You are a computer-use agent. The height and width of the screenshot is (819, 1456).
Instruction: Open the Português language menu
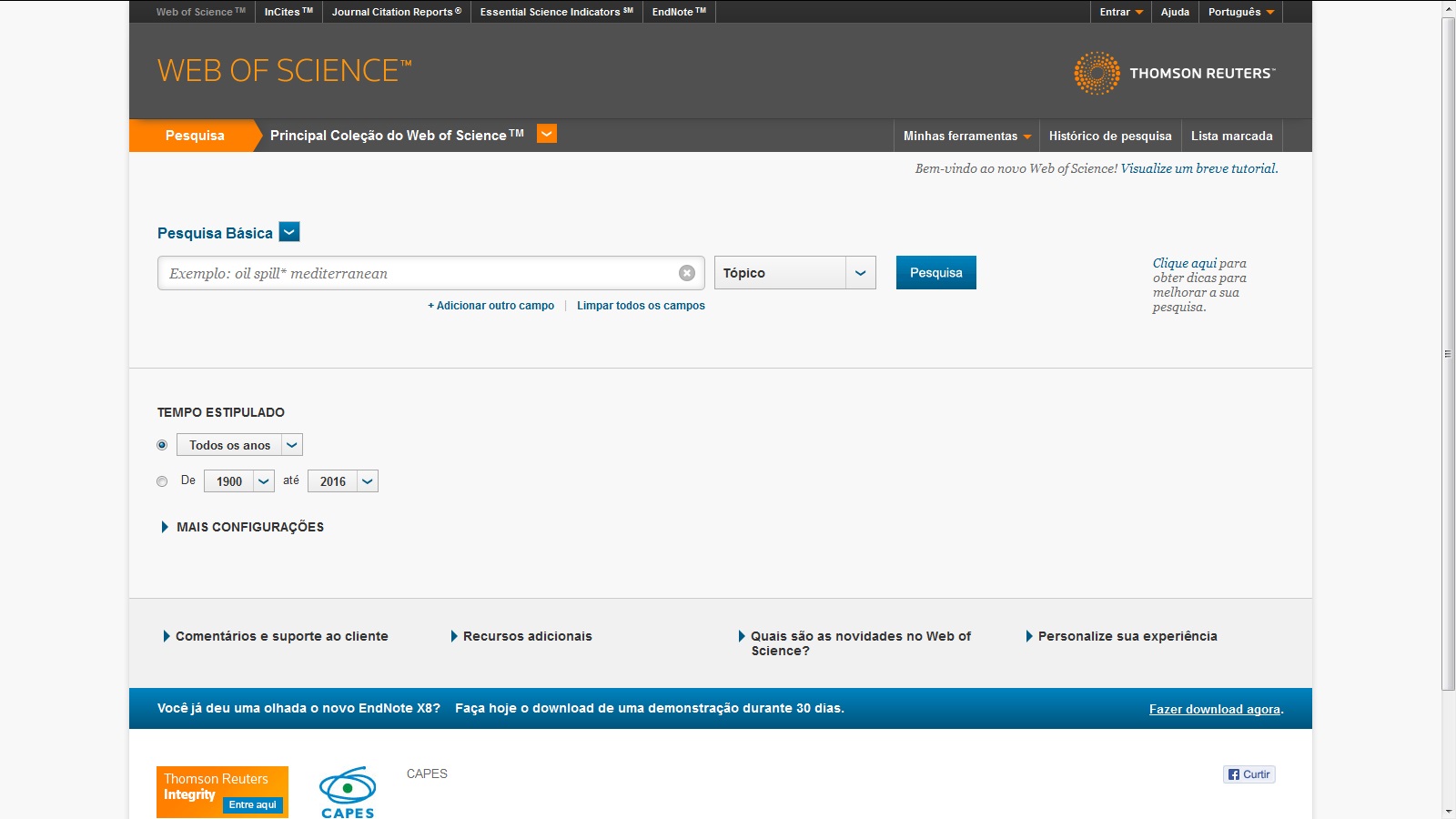(1241, 12)
